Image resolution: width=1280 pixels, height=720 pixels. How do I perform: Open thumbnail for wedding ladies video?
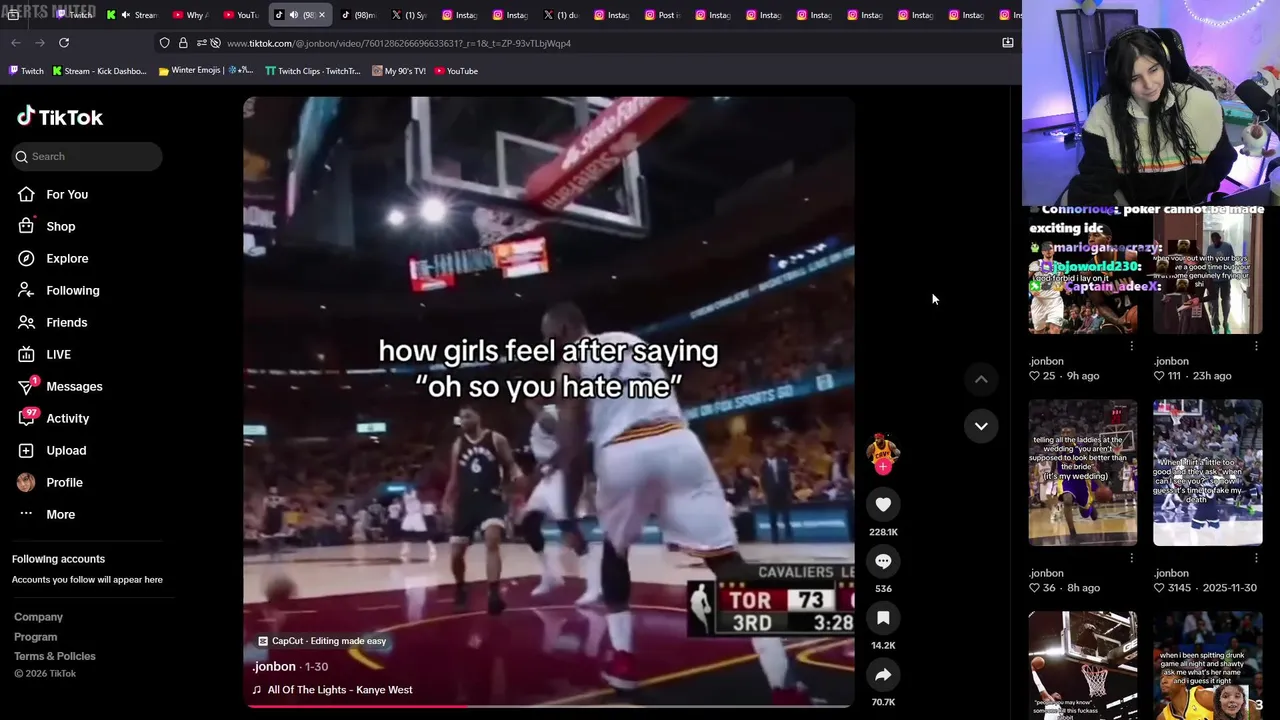[1083, 473]
